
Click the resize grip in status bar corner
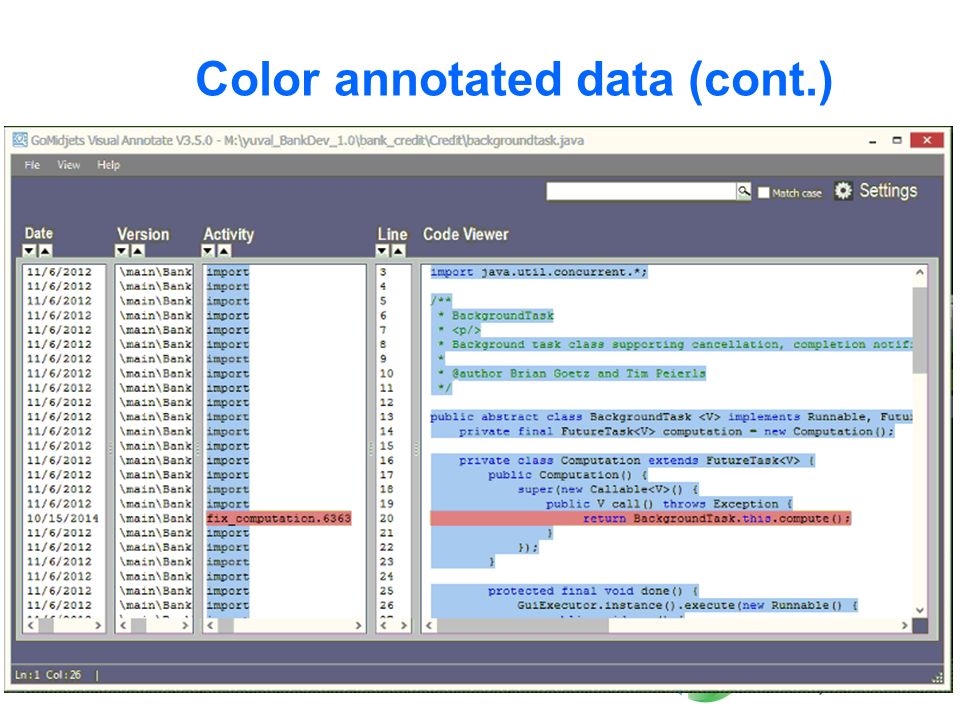click(x=937, y=677)
